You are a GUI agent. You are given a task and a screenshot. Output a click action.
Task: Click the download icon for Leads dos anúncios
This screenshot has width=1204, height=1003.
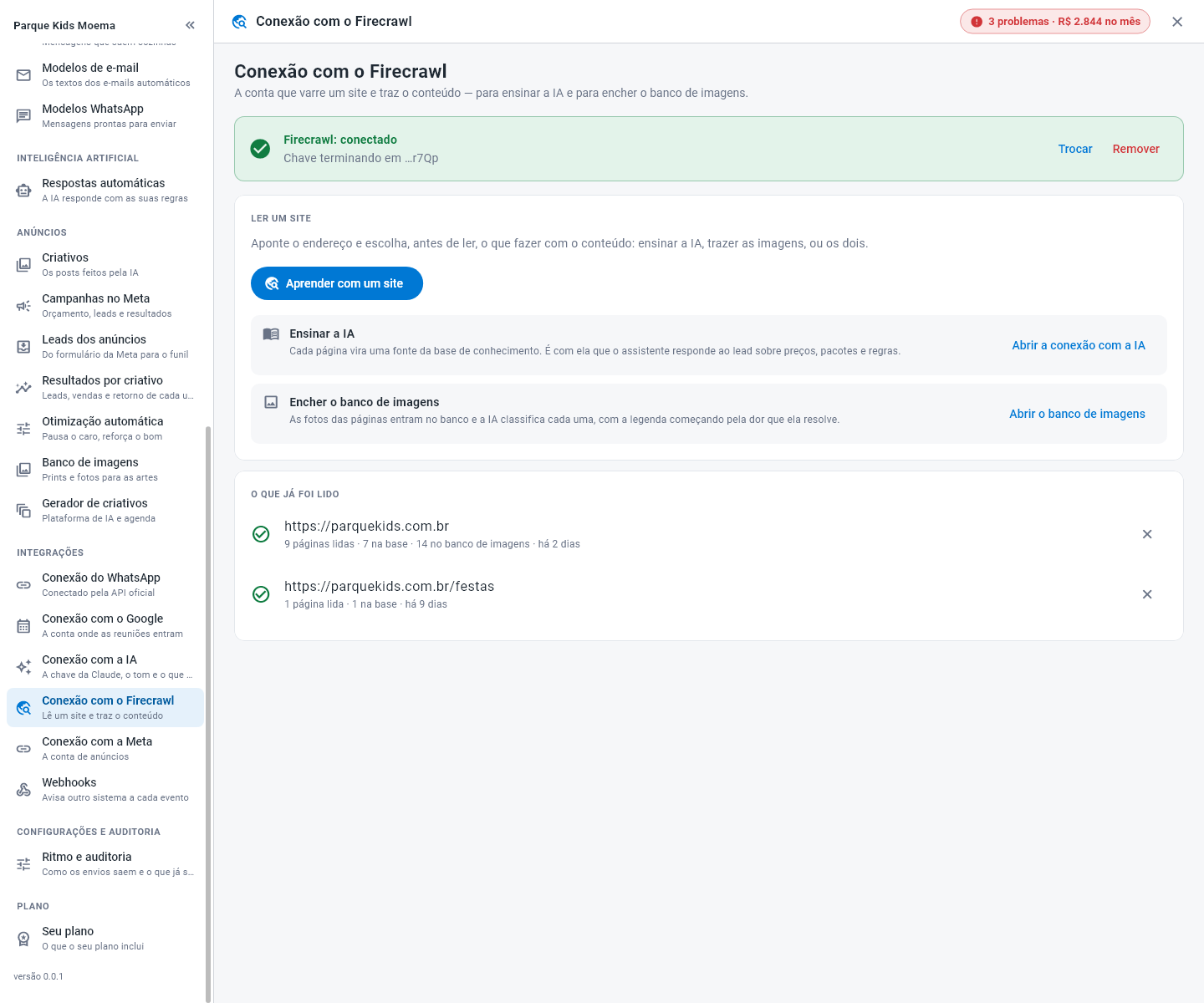click(23, 347)
